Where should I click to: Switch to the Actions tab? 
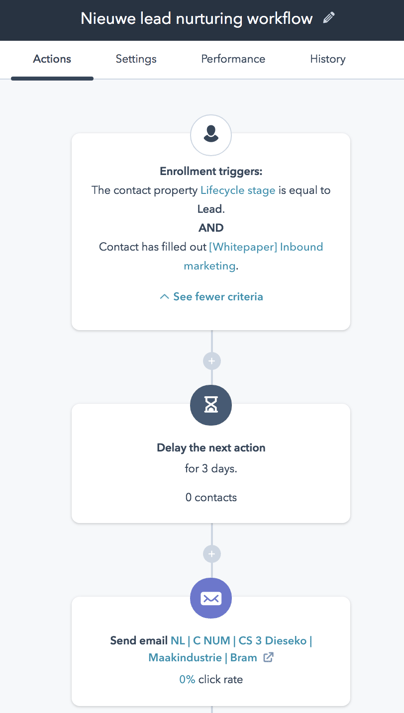(x=52, y=59)
